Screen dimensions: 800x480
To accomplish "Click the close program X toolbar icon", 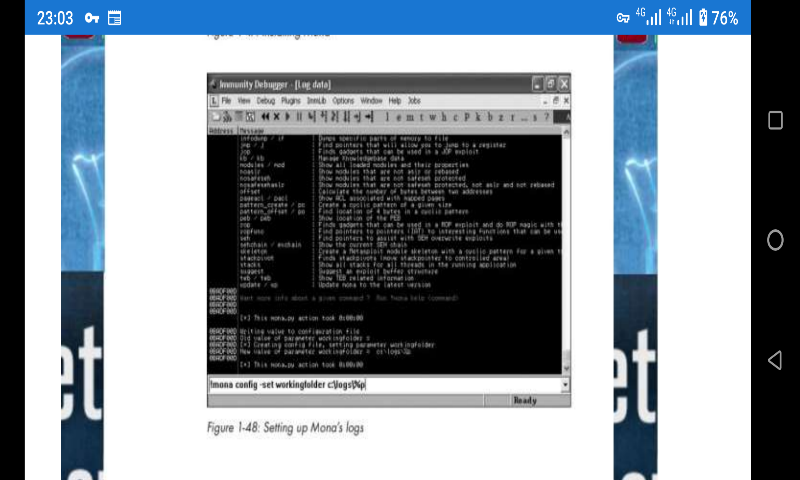I will tap(277, 117).
